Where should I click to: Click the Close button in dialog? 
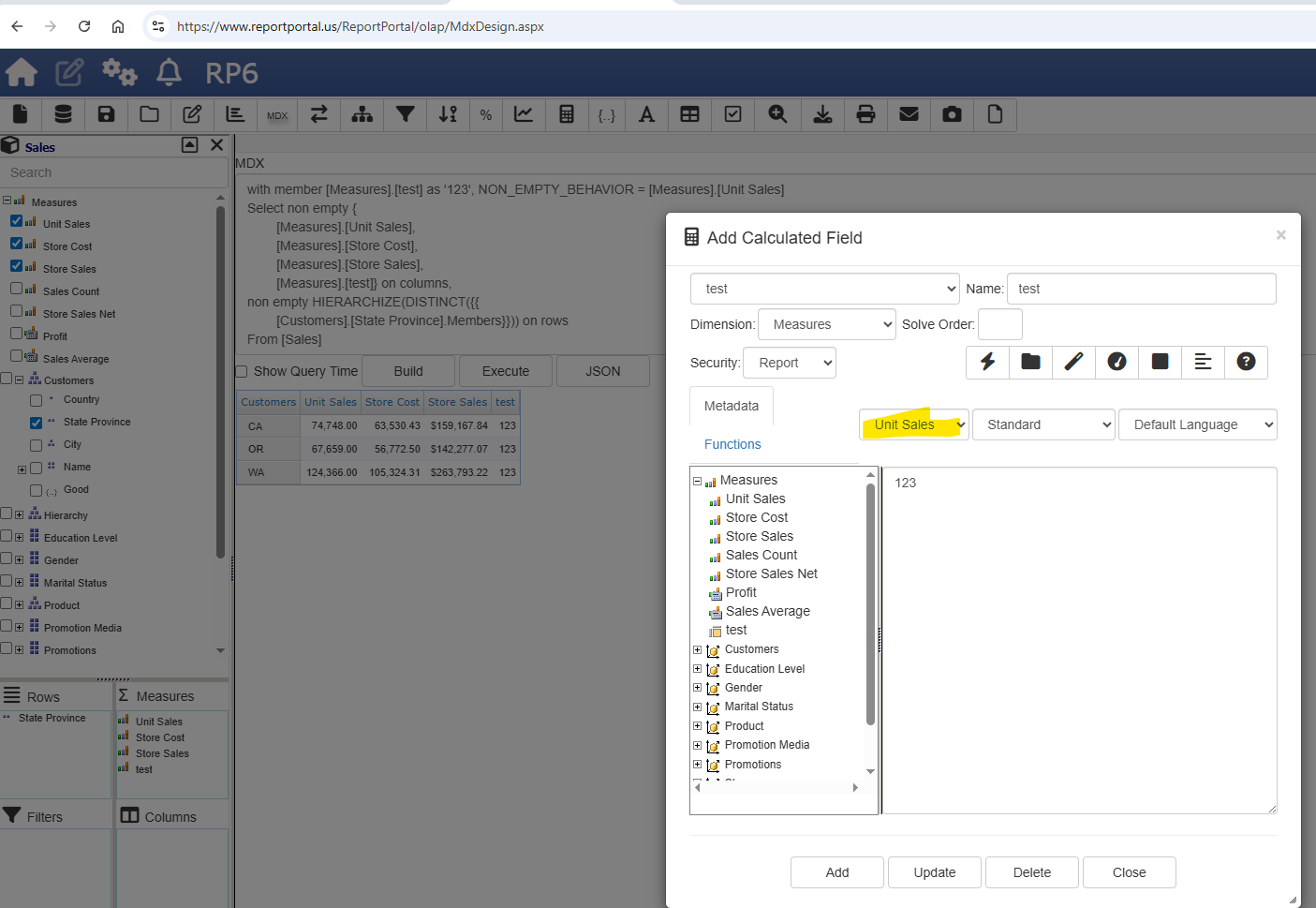(x=1130, y=872)
